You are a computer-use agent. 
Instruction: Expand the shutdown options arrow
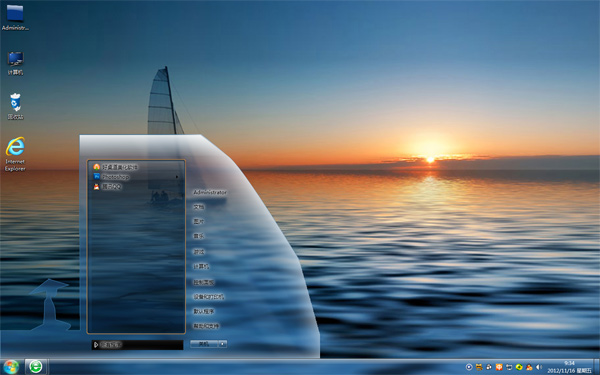point(223,344)
